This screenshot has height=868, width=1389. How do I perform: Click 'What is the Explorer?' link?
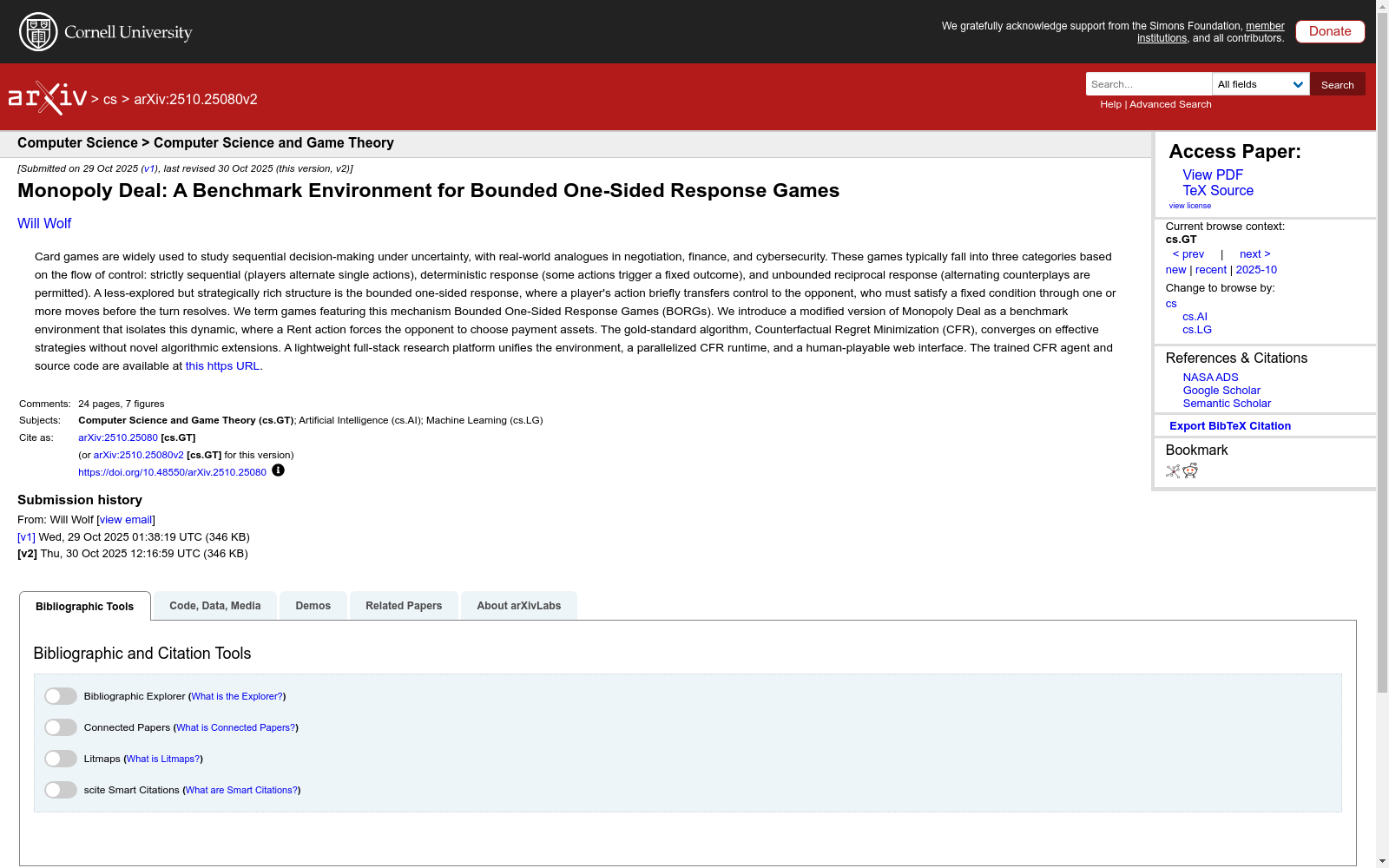coord(237,697)
